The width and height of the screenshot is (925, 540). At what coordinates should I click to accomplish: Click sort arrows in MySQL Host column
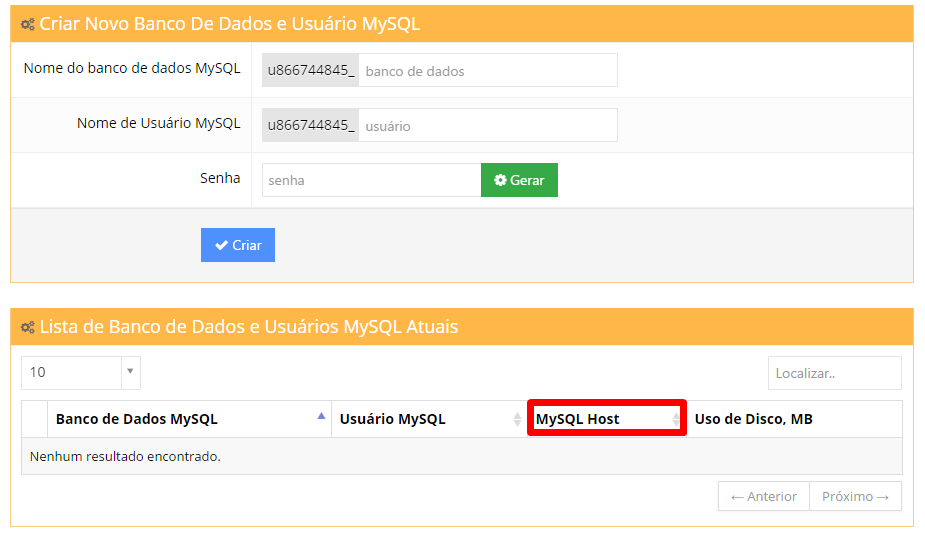click(676, 420)
